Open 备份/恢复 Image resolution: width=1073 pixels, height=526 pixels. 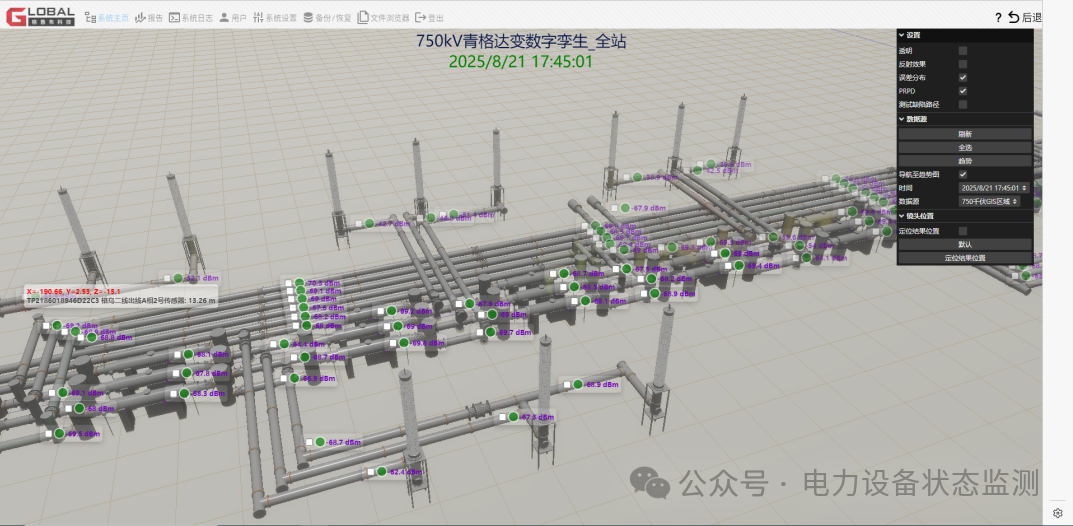click(x=327, y=18)
